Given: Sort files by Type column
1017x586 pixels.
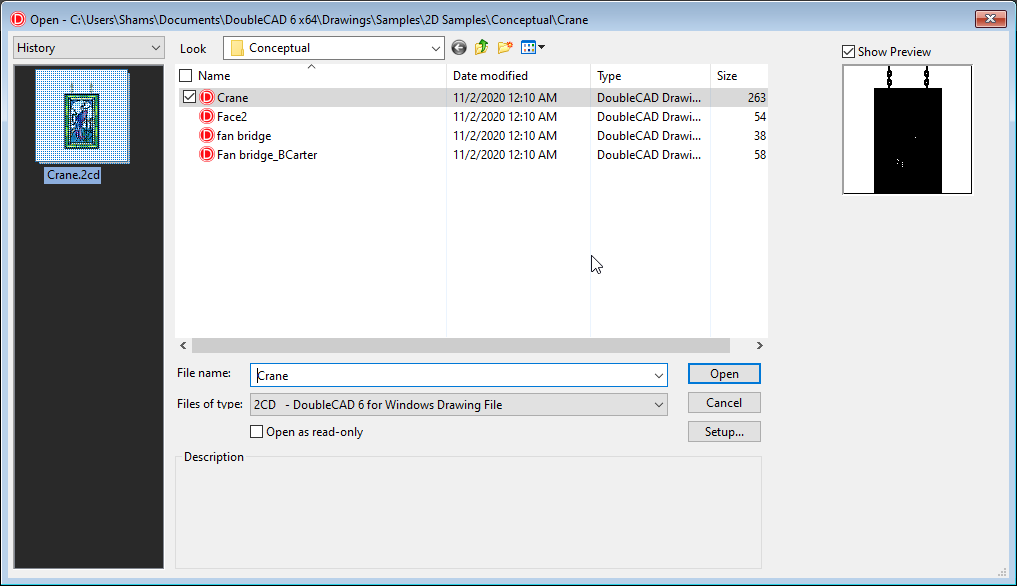Looking at the screenshot, I should (x=609, y=76).
